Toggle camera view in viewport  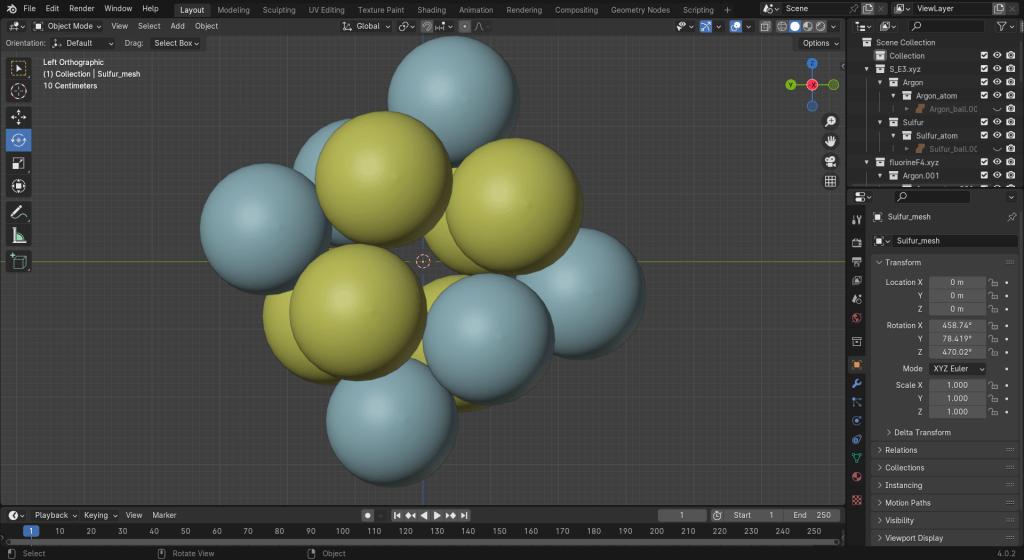point(830,161)
